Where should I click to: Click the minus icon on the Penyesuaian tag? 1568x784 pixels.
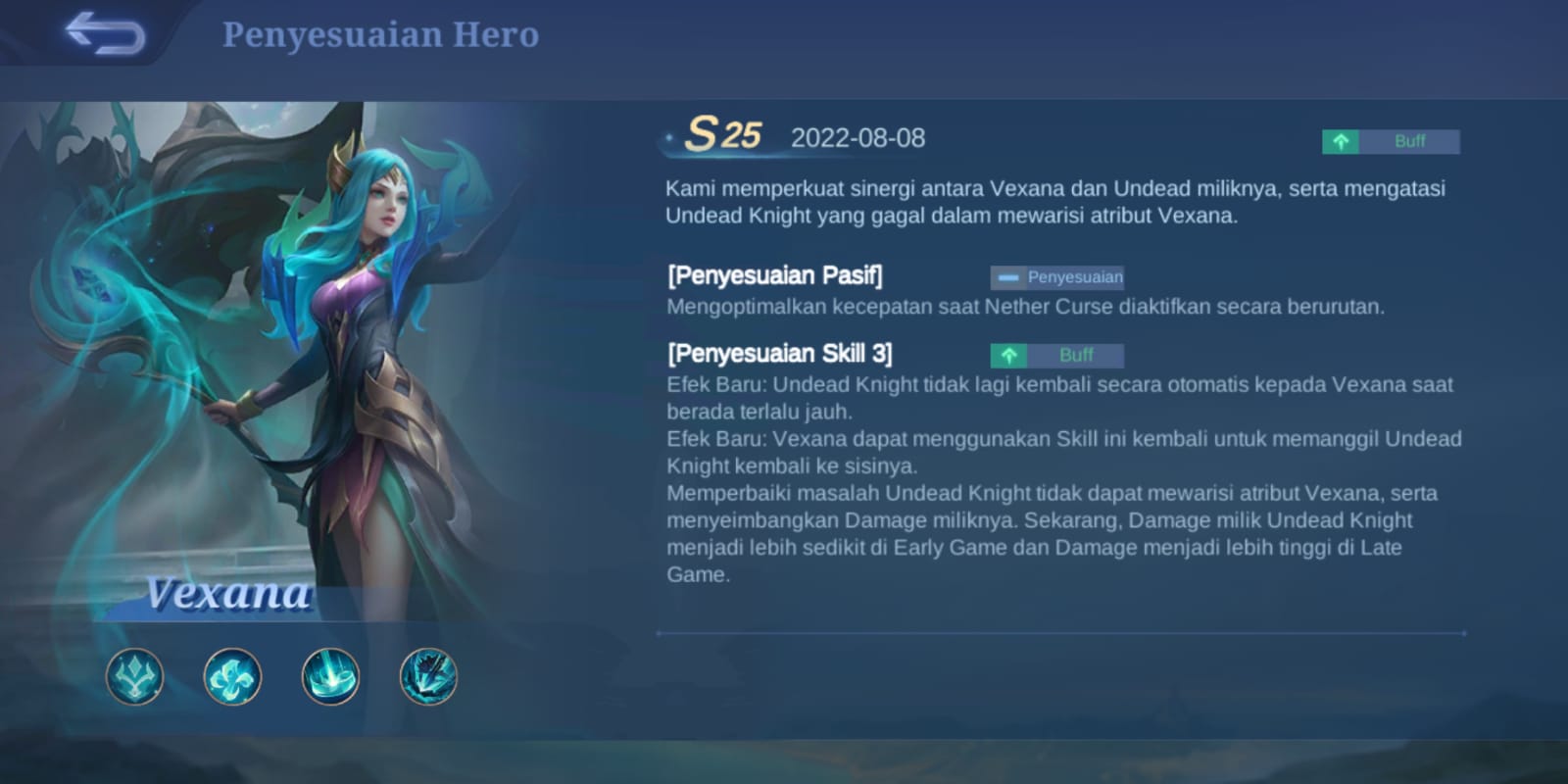click(1007, 277)
